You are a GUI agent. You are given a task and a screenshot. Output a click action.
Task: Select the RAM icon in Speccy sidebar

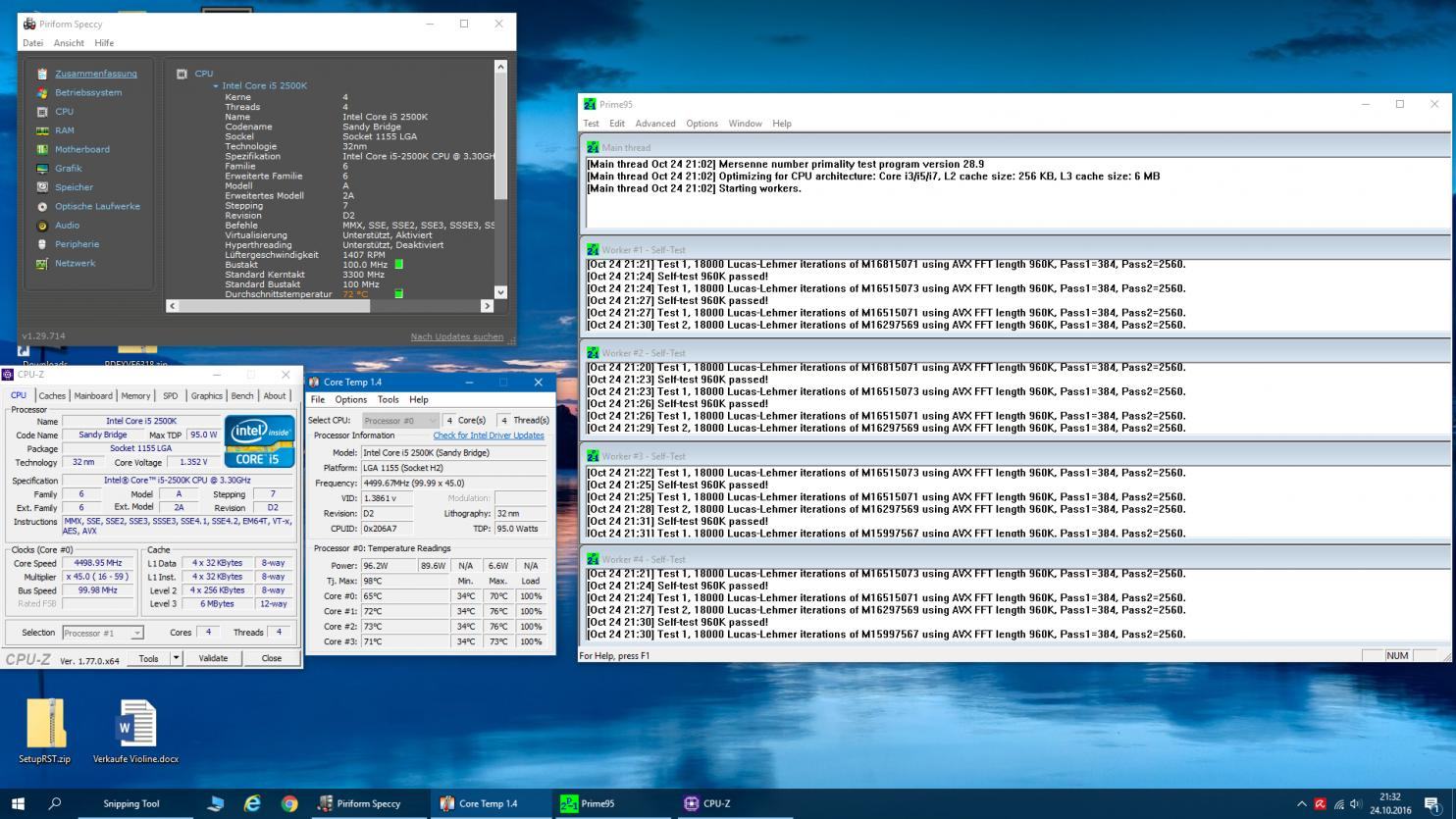pos(42,130)
